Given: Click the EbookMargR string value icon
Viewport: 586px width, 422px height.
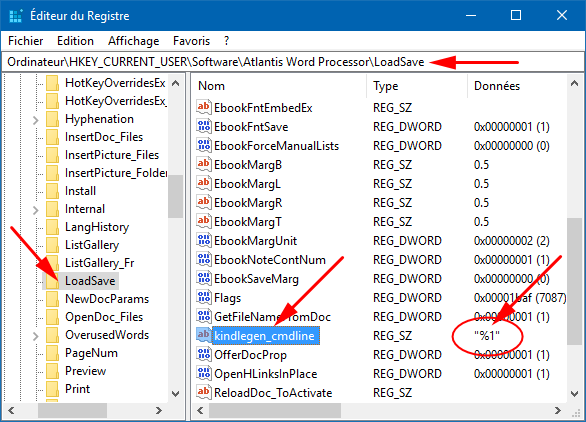Looking at the screenshot, I should [x=203, y=203].
